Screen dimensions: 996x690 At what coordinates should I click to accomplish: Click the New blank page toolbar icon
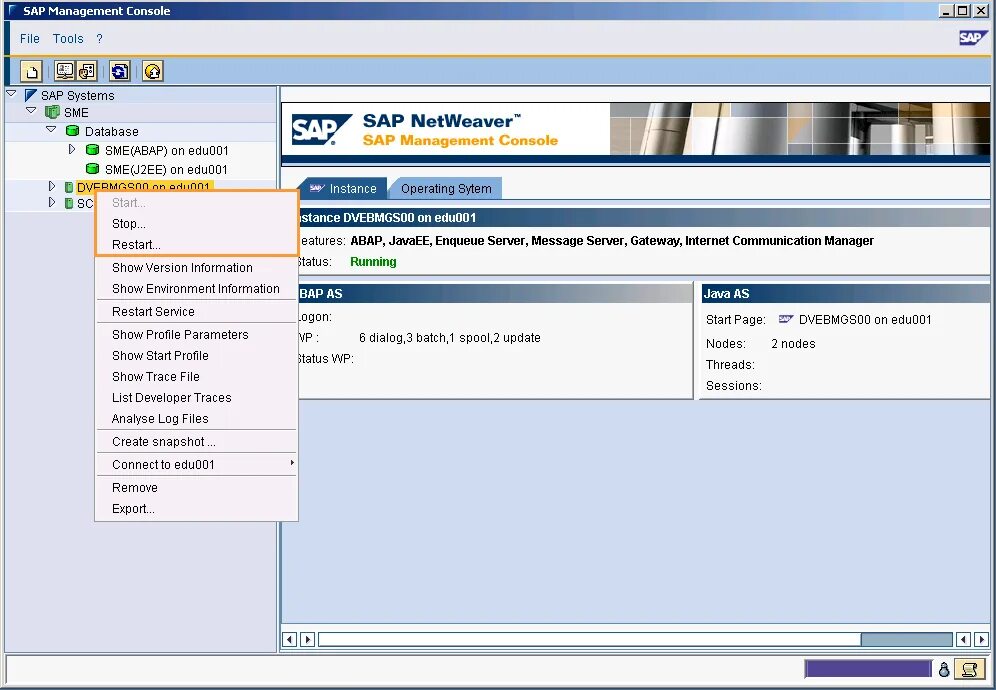[x=31, y=71]
